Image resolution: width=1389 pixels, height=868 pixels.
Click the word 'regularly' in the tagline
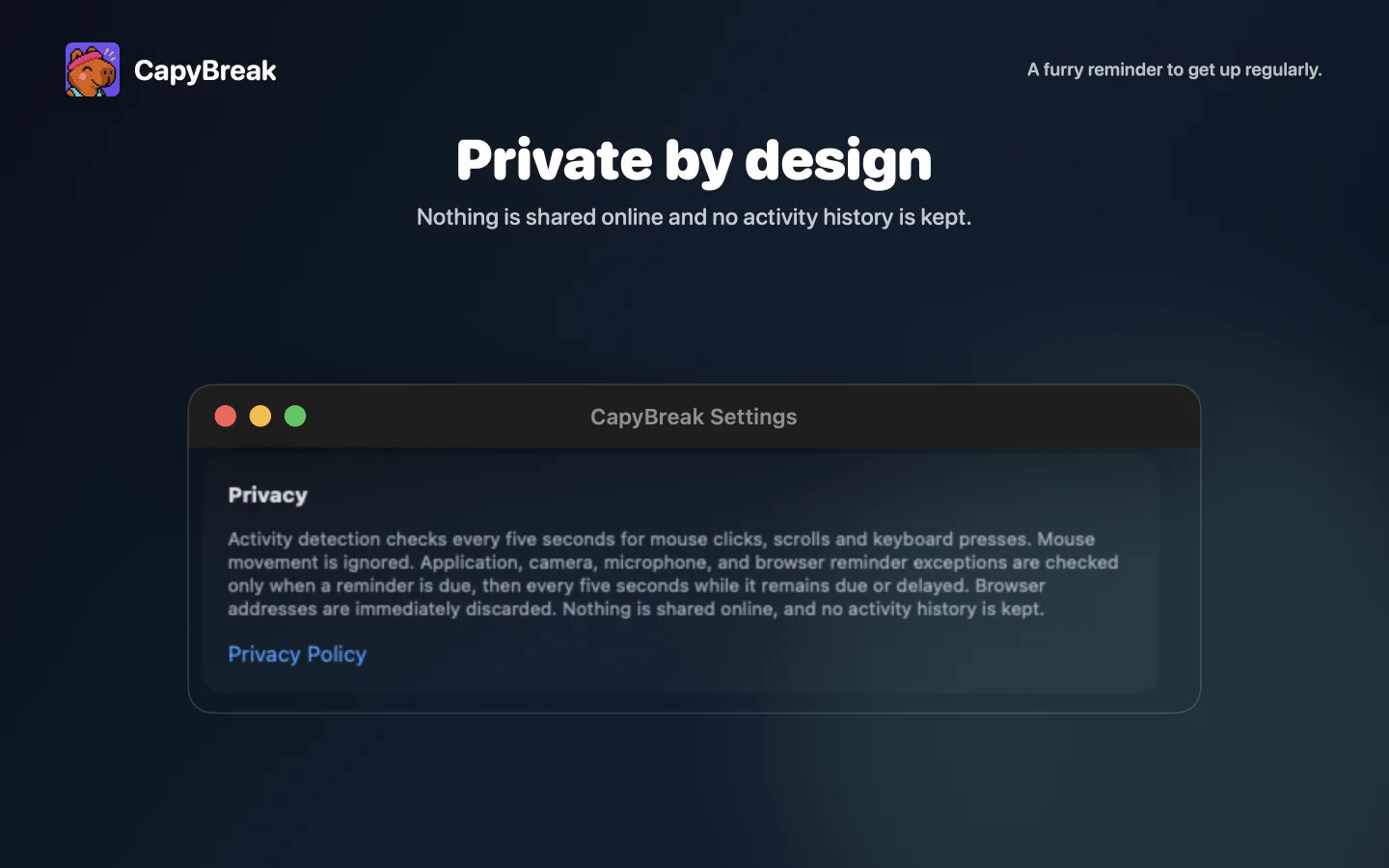[x=1283, y=69]
